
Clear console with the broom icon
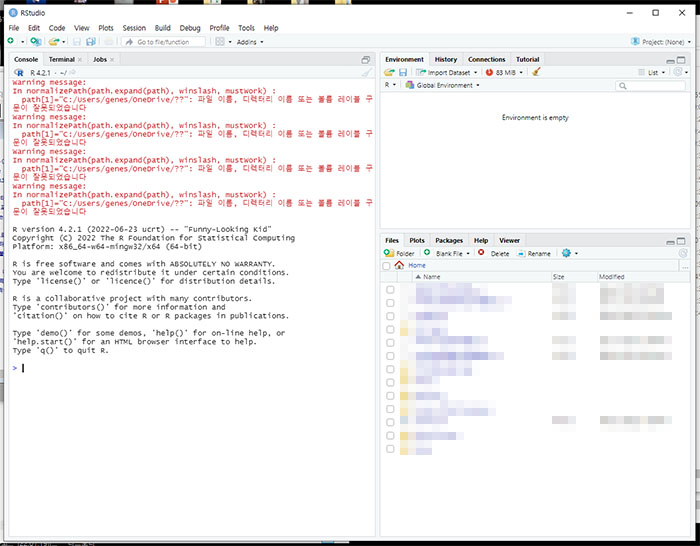click(367, 72)
